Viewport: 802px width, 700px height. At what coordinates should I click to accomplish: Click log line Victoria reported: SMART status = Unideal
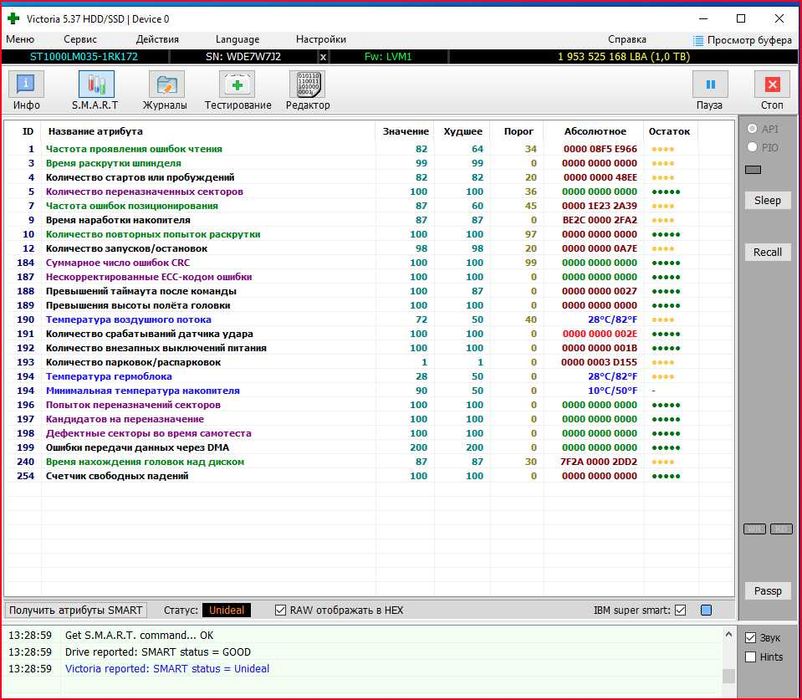point(167,668)
